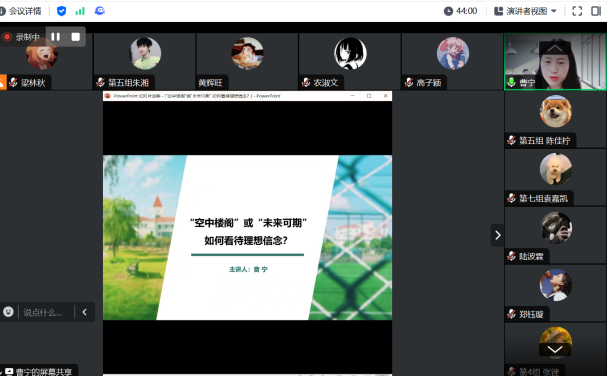Click the blue security shield icon

pyautogui.click(x=61, y=11)
